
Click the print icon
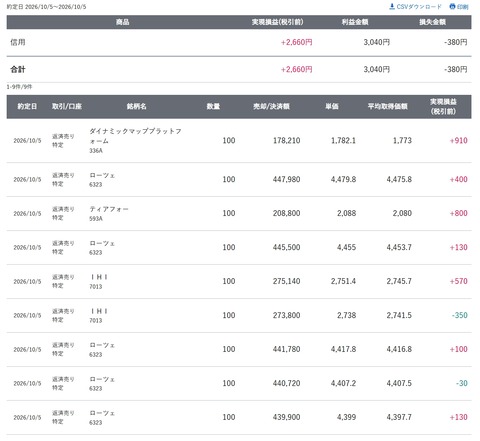point(452,6)
